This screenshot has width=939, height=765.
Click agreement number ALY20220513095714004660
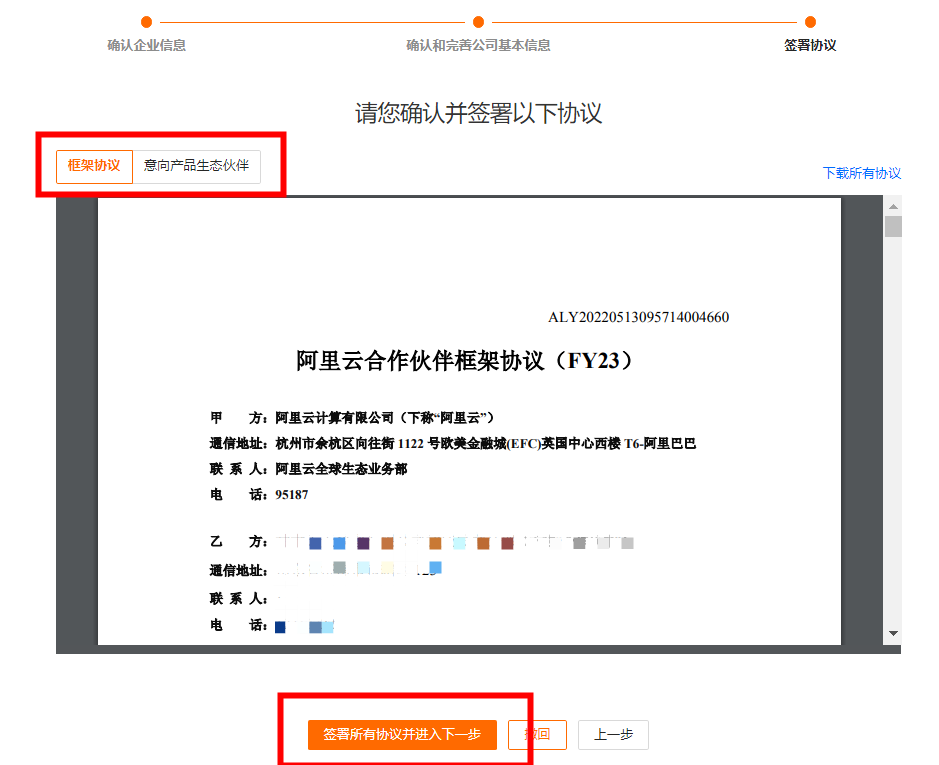click(638, 318)
